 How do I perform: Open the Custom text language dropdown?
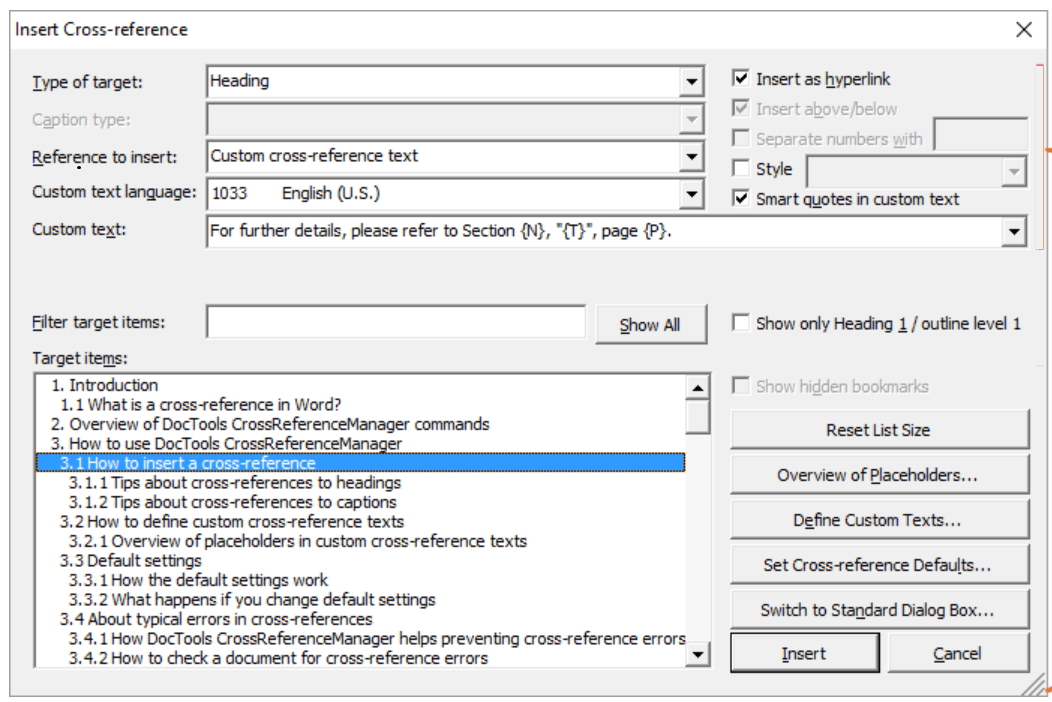(x=691, y=195)
